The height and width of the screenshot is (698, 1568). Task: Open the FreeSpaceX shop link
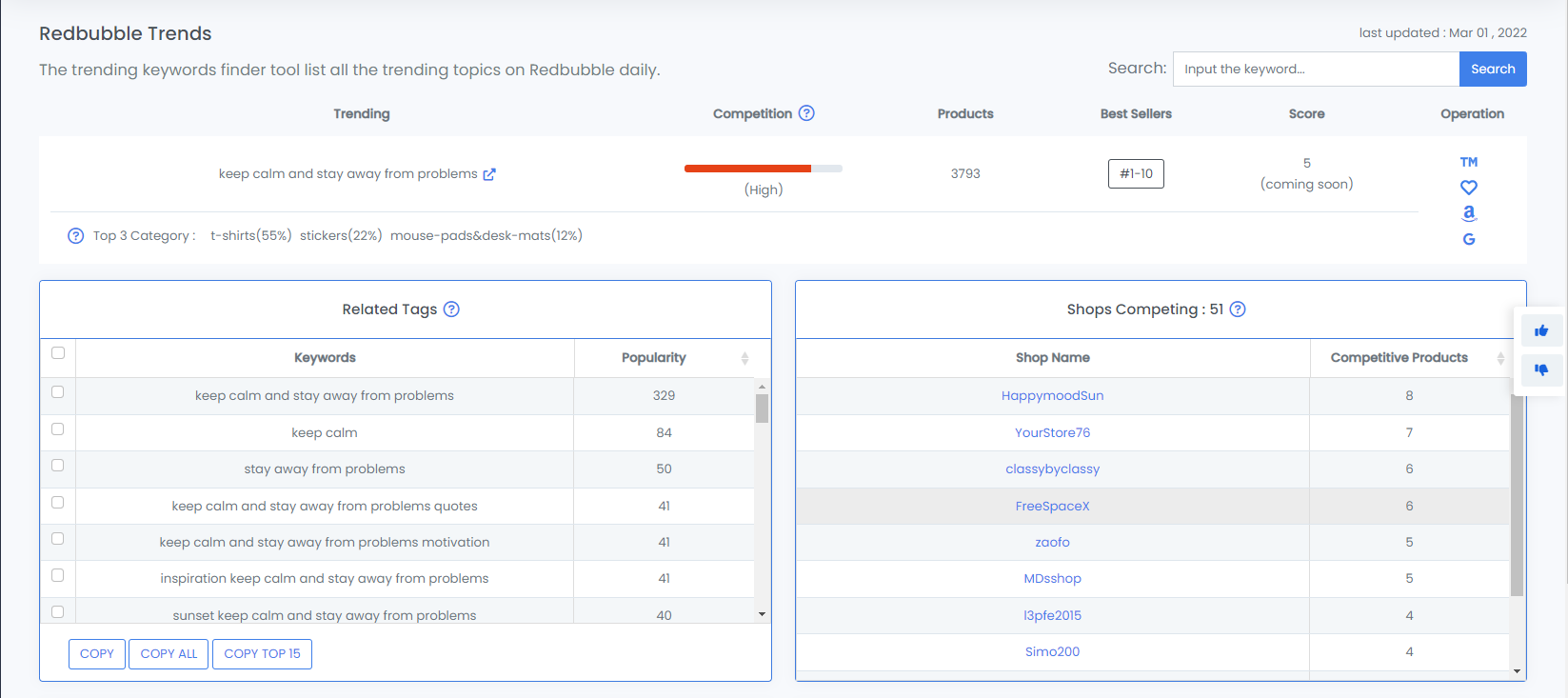(1052, 506)
